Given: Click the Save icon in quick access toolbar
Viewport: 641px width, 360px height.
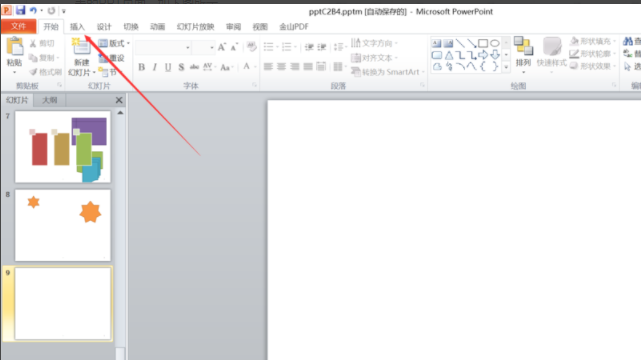Looking at the screenshot, I should pyautogui.click(x=20, y=10).
